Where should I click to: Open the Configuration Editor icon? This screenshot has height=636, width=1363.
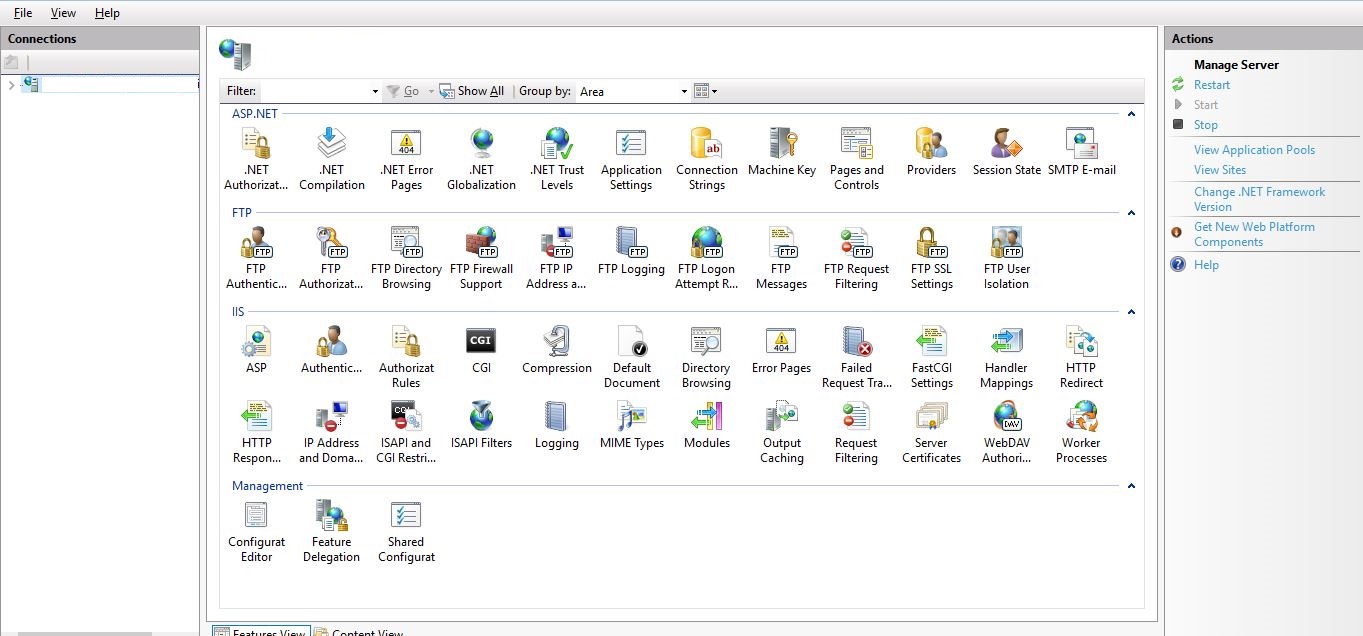pyautogui.click(x=256, y=517)
